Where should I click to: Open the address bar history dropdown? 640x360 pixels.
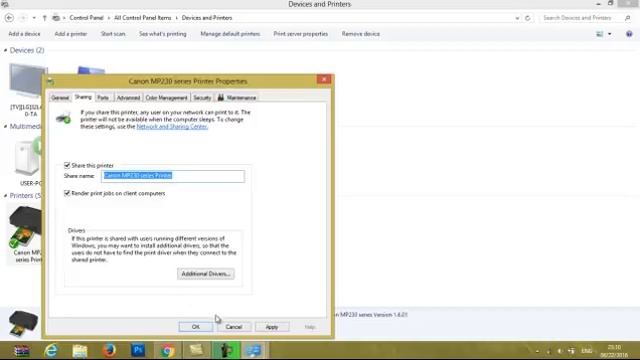click(517, 18)
